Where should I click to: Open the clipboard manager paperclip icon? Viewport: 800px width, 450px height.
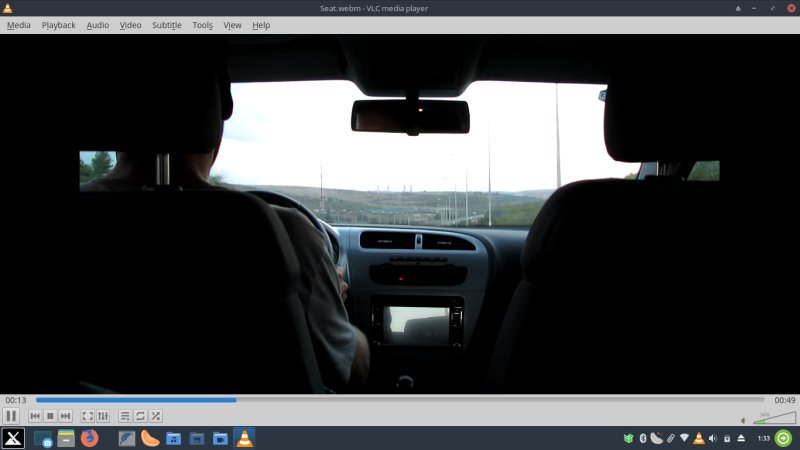[x=670, y=438]
